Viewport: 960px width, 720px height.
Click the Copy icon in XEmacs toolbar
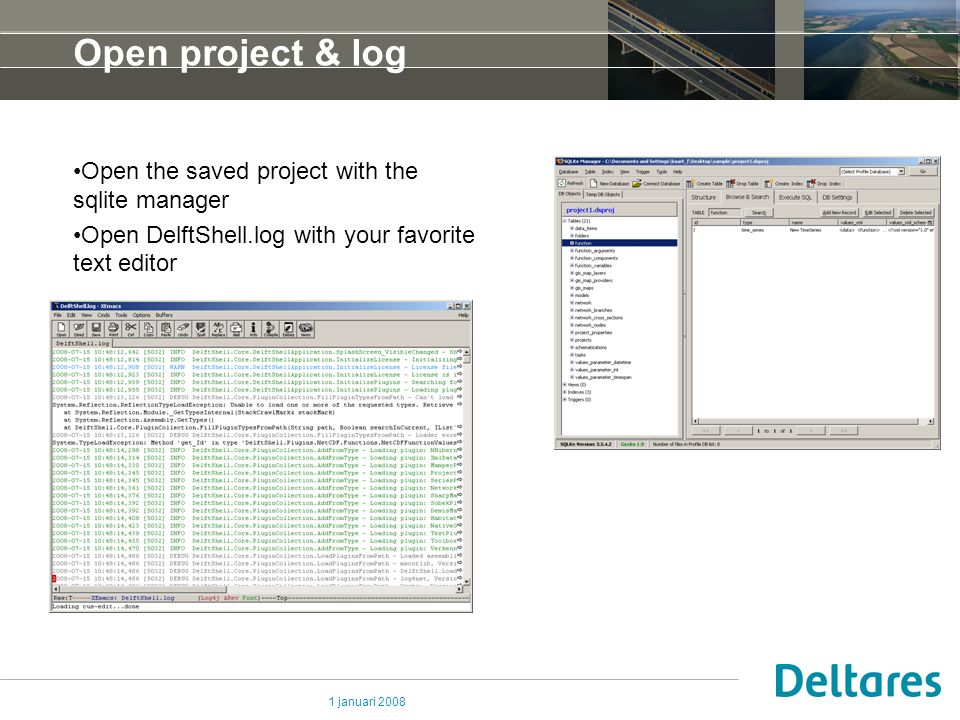pos(148,329)
